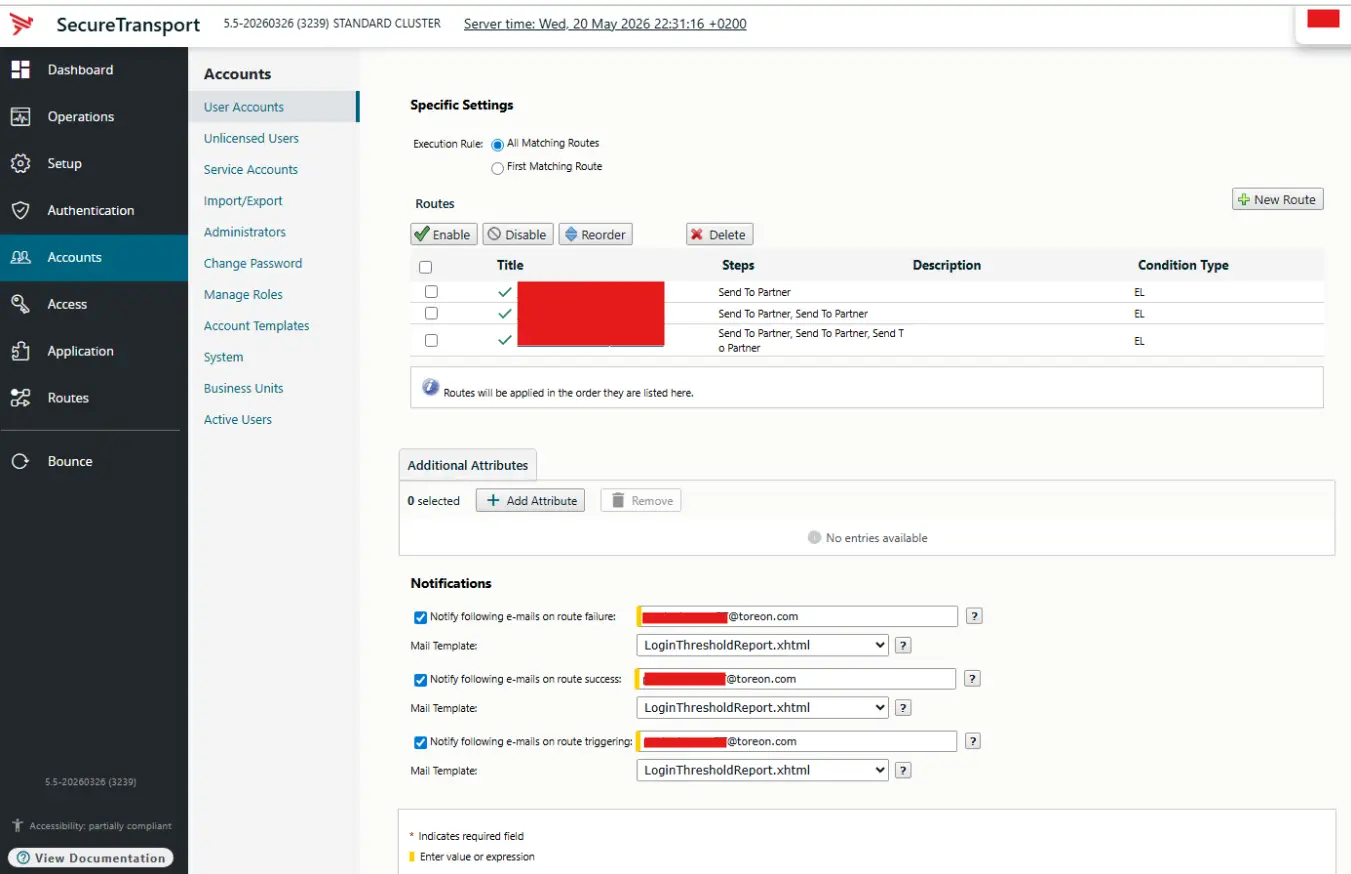The height and width of the screenshot is (874, 1351).
Task: Click the Bounce refresh icon
Action: click(x=20, y=462)
